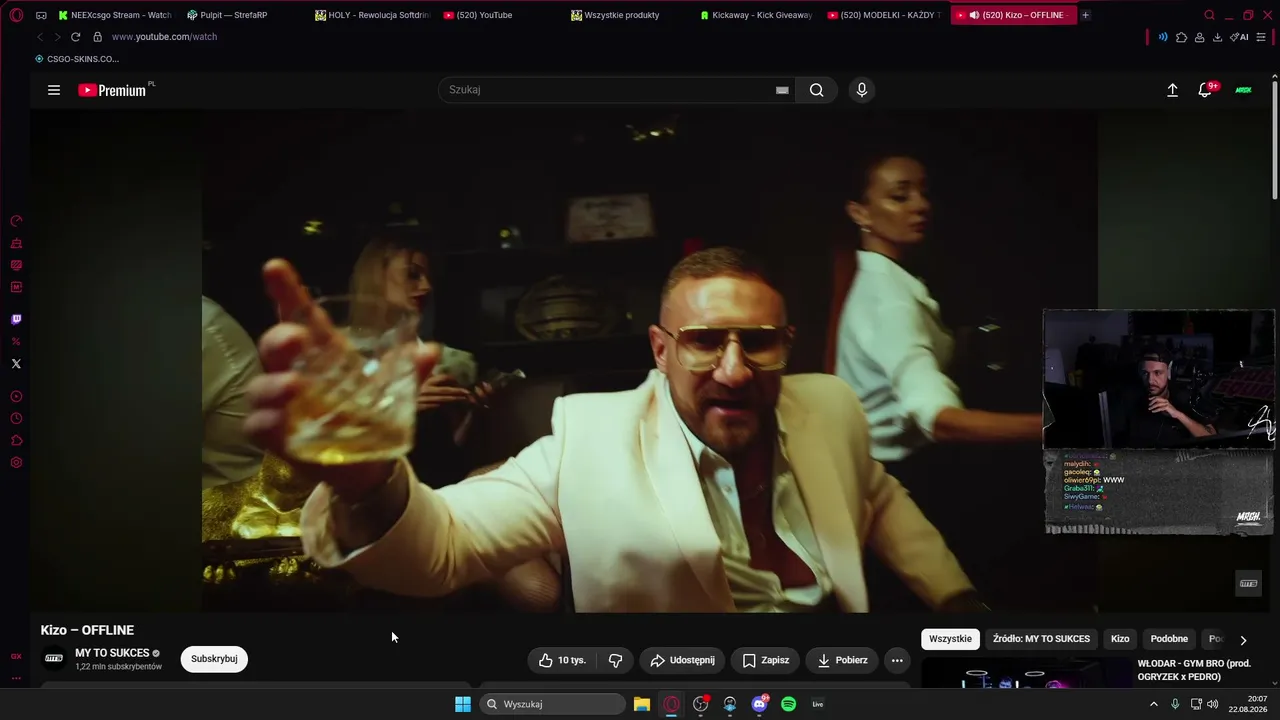
Task: Click the YouTube upload/create icon
Action: [x=1172, y=90]
